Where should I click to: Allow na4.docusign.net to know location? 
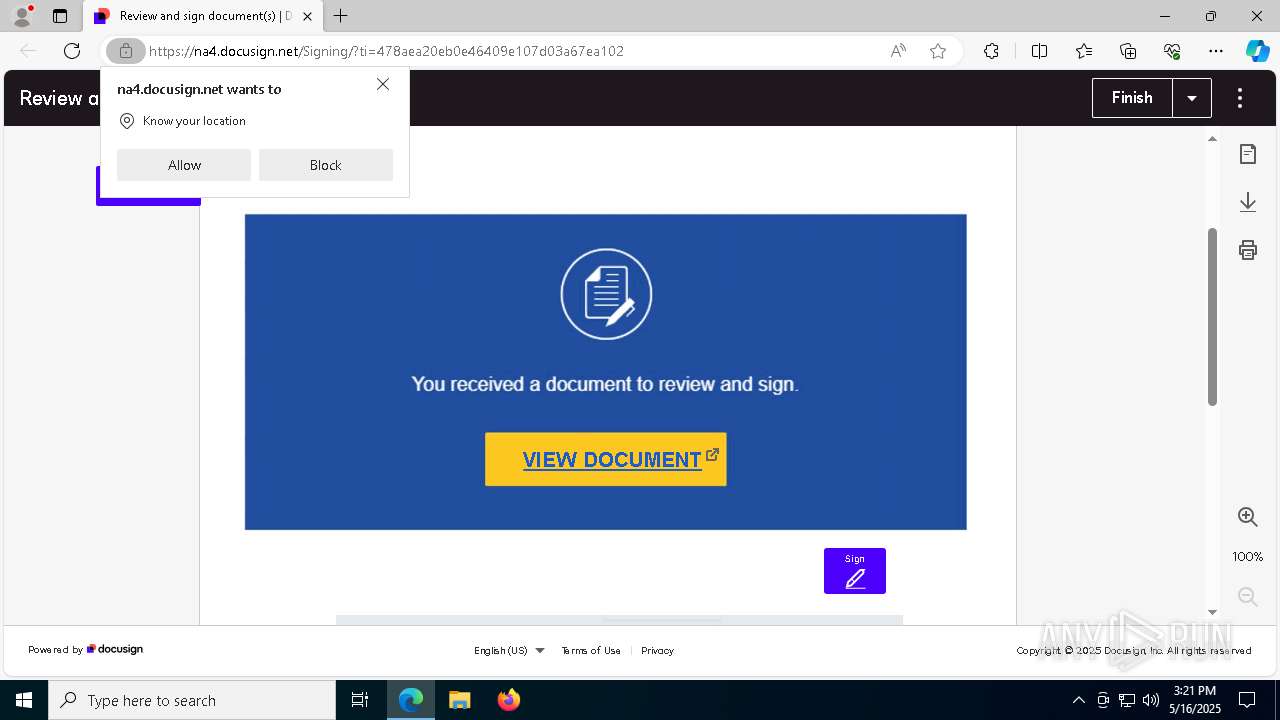[184, 165]
